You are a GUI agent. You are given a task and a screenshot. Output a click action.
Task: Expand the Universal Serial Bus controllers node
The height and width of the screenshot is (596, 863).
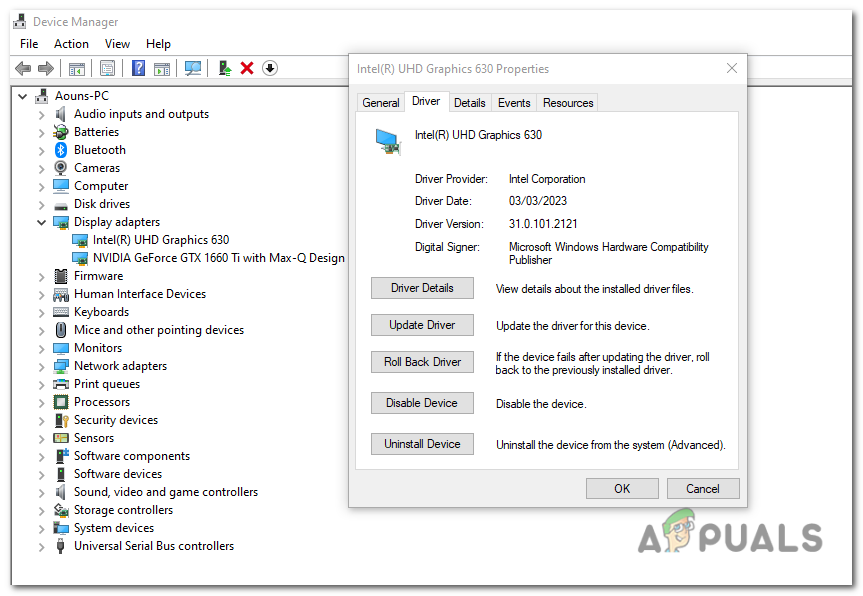coord(41,545)
